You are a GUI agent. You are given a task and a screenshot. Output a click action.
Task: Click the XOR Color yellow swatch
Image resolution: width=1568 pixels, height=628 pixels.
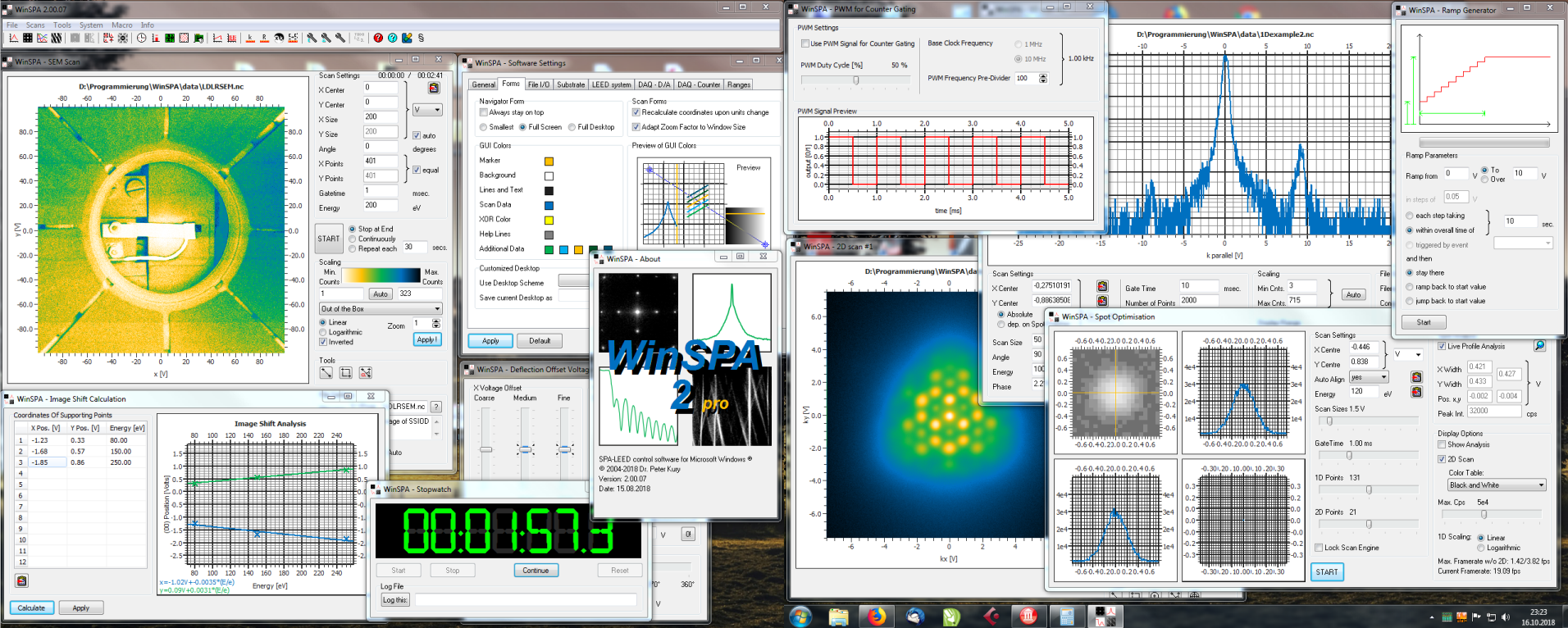(549, 220)
